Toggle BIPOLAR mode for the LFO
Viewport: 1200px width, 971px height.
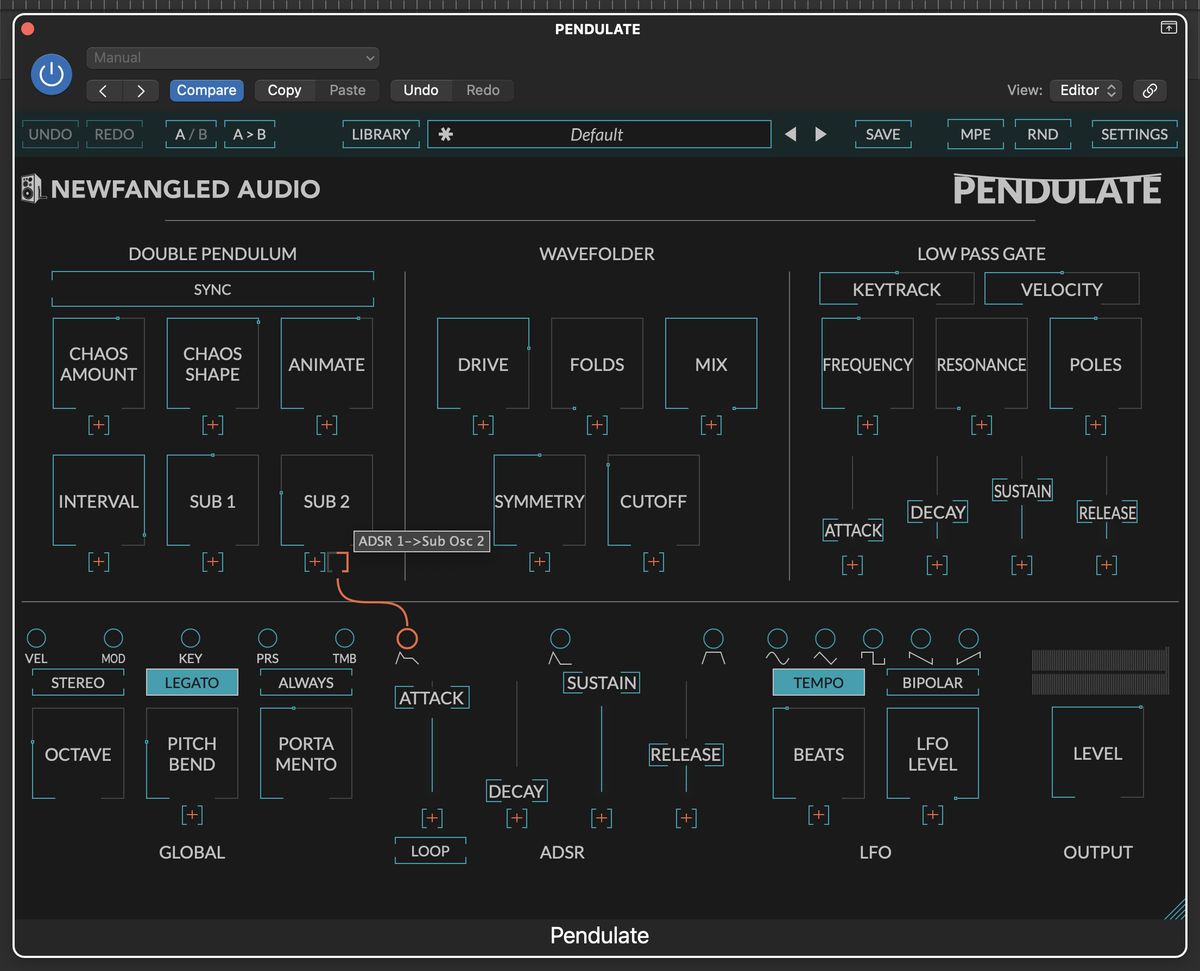click(x=932, y=682)
